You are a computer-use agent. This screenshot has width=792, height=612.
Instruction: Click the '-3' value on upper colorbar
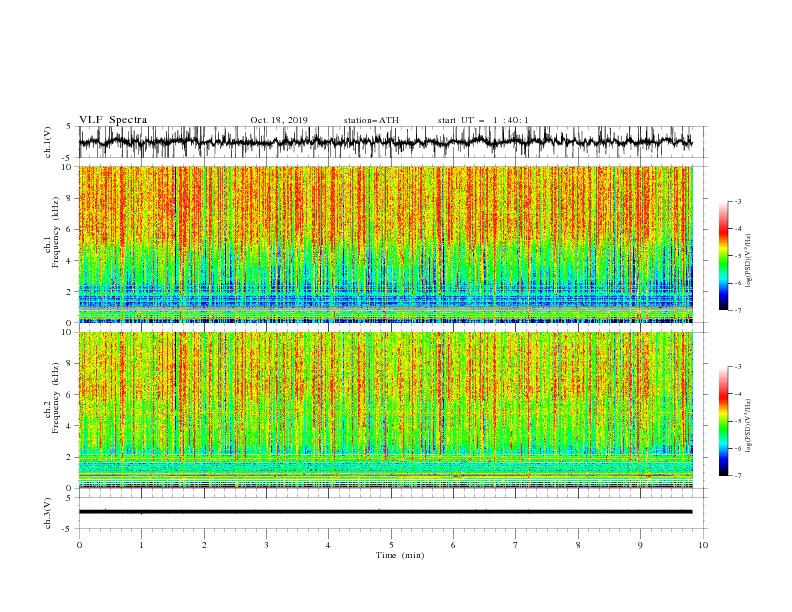pyautogui.click(x=737, y=201)
